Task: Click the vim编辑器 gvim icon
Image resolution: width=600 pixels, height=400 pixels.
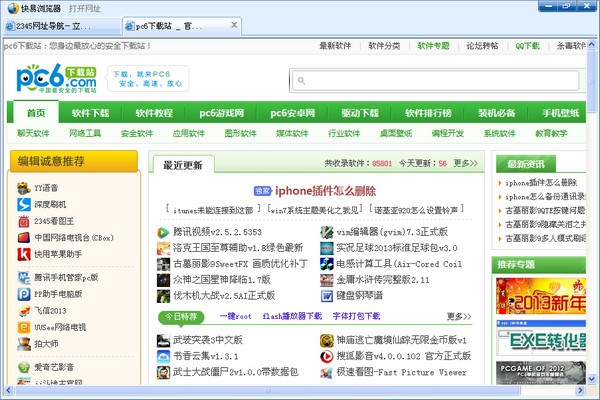Action: pos(327,232)
